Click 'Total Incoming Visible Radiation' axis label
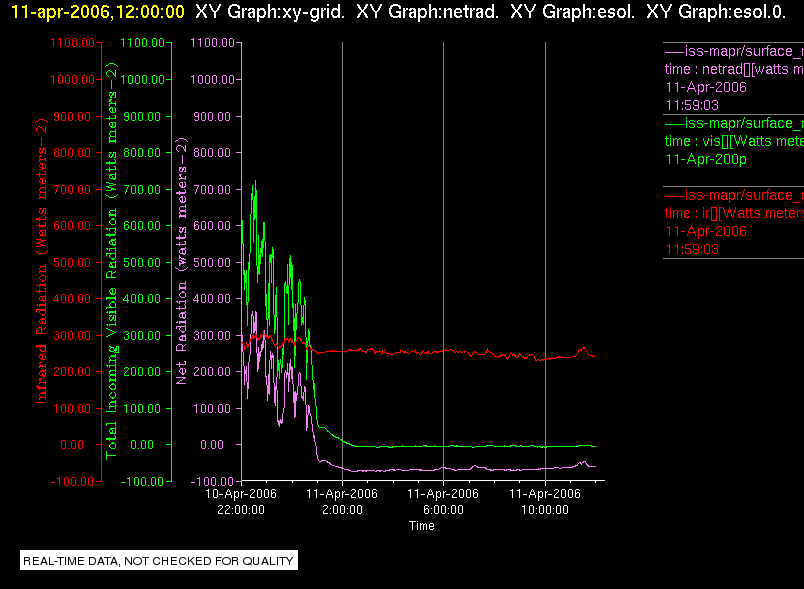The width and height of the screenshot is (804, 589). point(111,261)
